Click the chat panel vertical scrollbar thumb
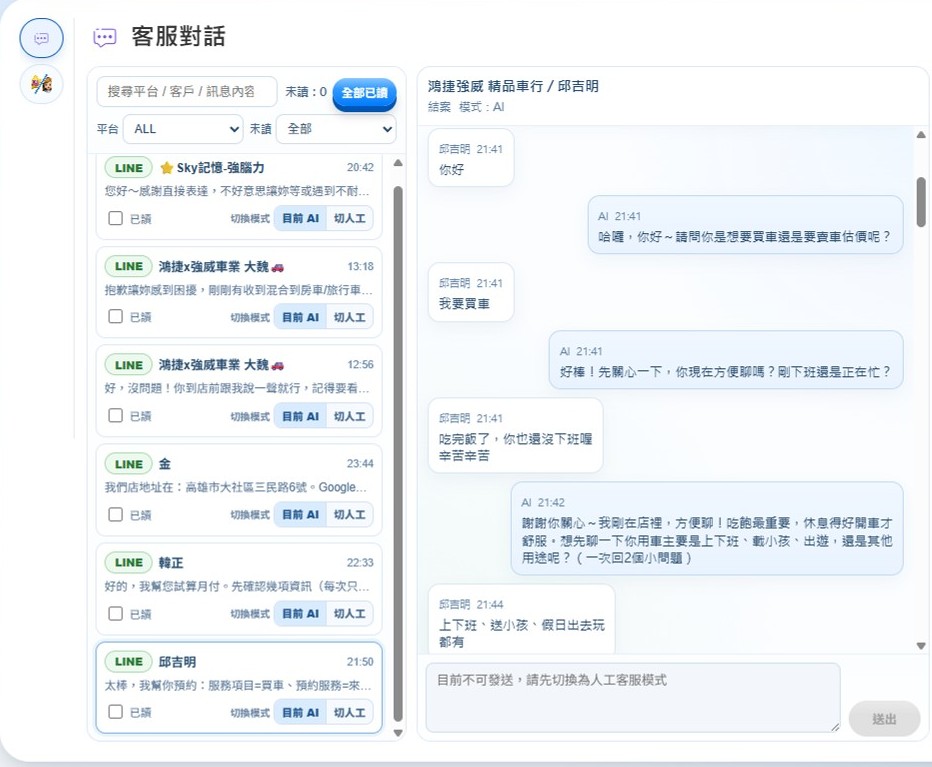The height and width of the screenshot is (767, 932). tap(920, 200)
